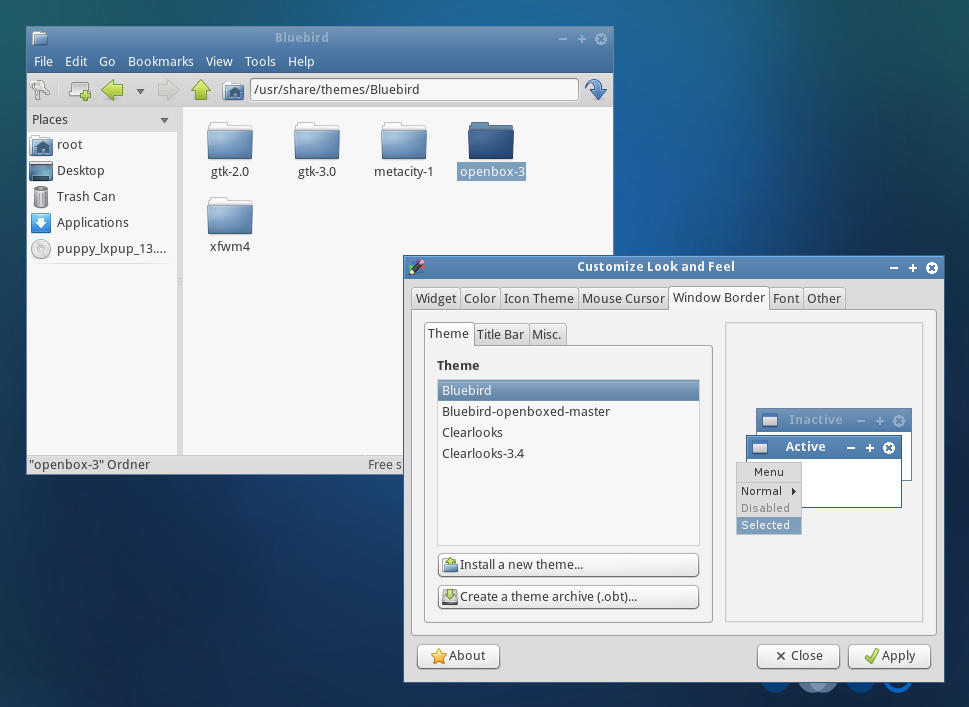The height and width of the screenshot is (707, 969).
Task: Select Clearlooks in the theme list
Action: click(568, 433)
